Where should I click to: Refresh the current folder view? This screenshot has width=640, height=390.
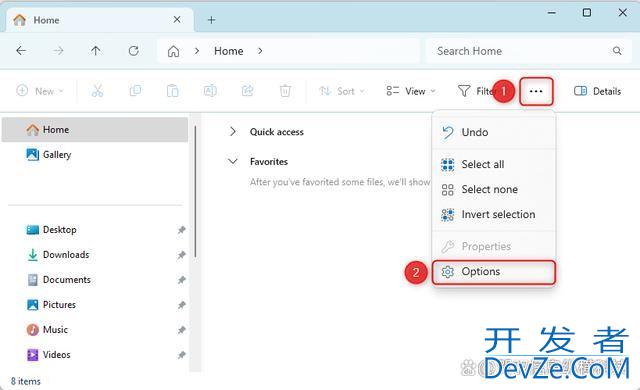133,51
